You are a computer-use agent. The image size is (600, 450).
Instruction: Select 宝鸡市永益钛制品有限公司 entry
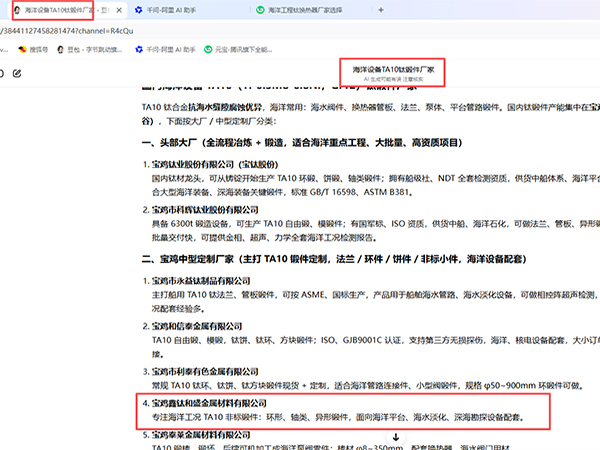click(201, 281)
